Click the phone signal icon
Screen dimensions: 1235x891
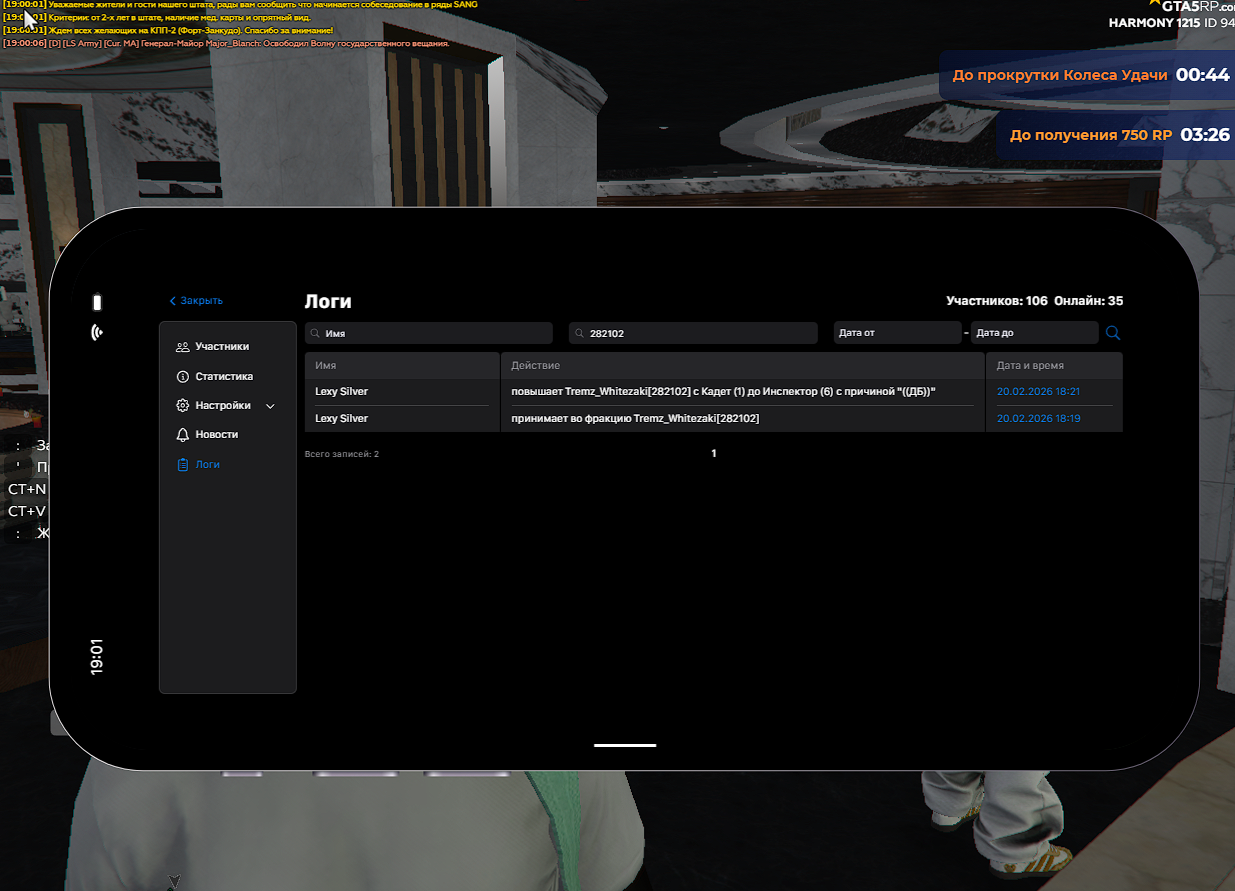pos(97,332)
